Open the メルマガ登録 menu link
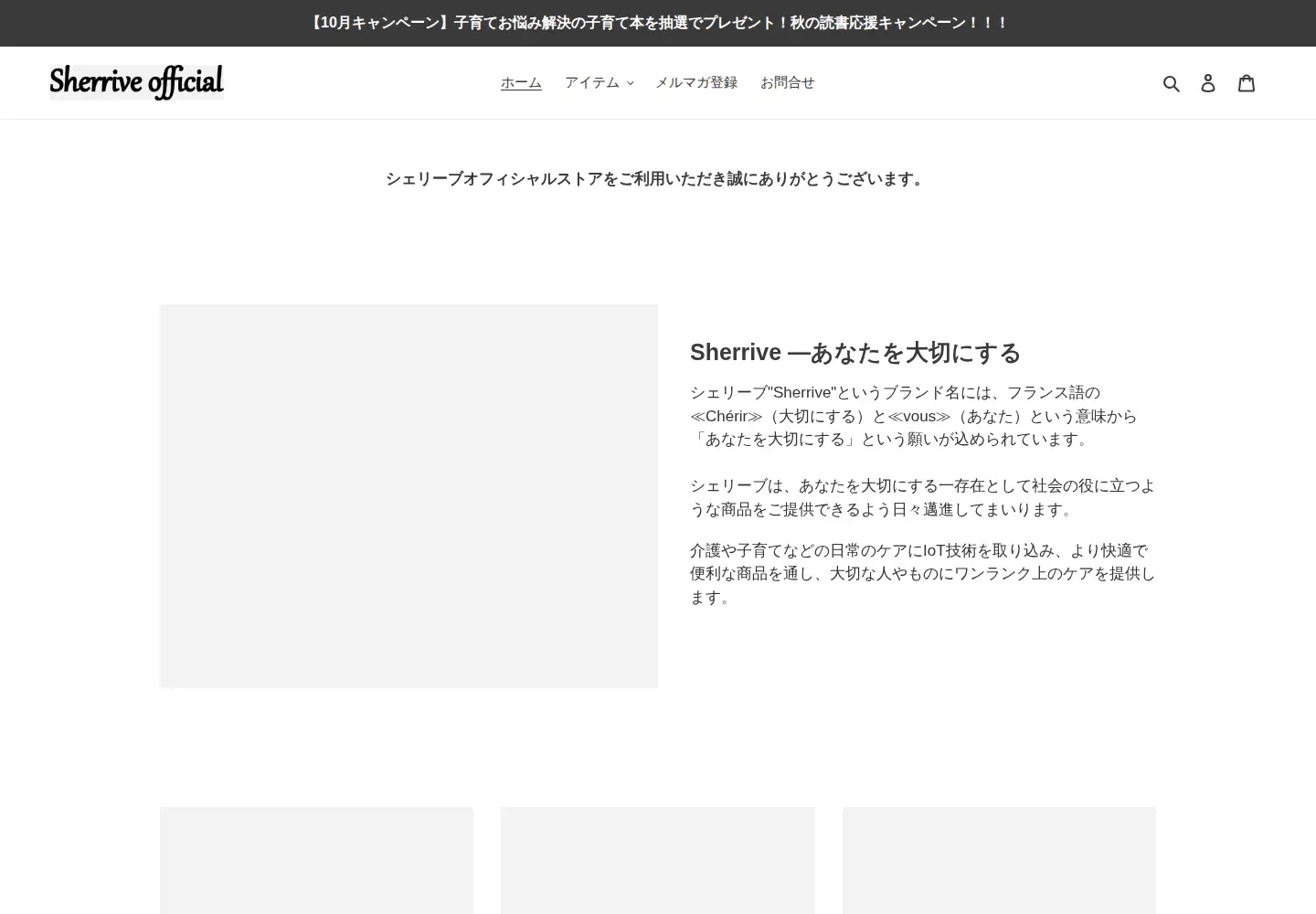1316x914 pixels. coord(696,82)
